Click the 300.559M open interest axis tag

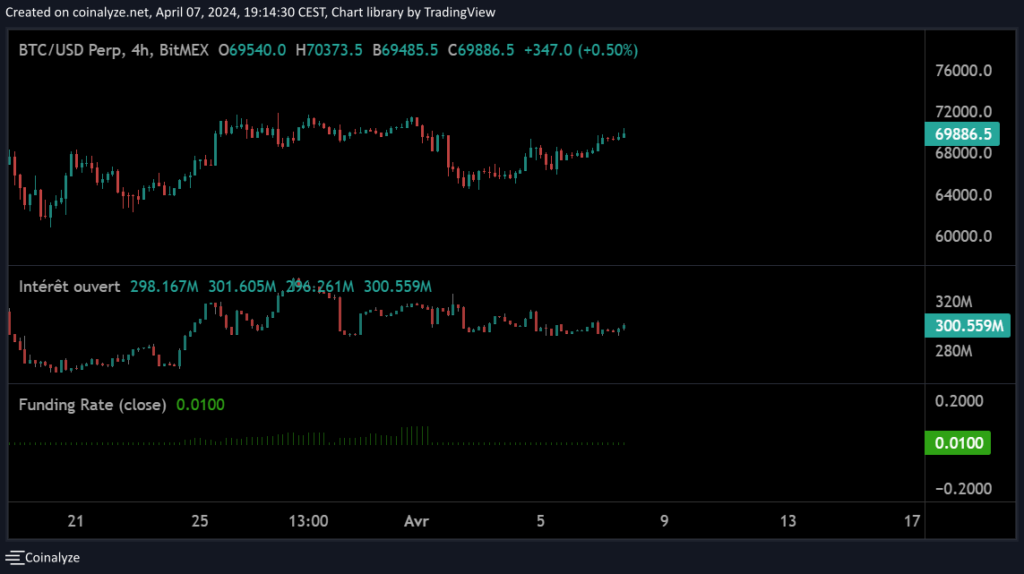(x=966, y=325)
